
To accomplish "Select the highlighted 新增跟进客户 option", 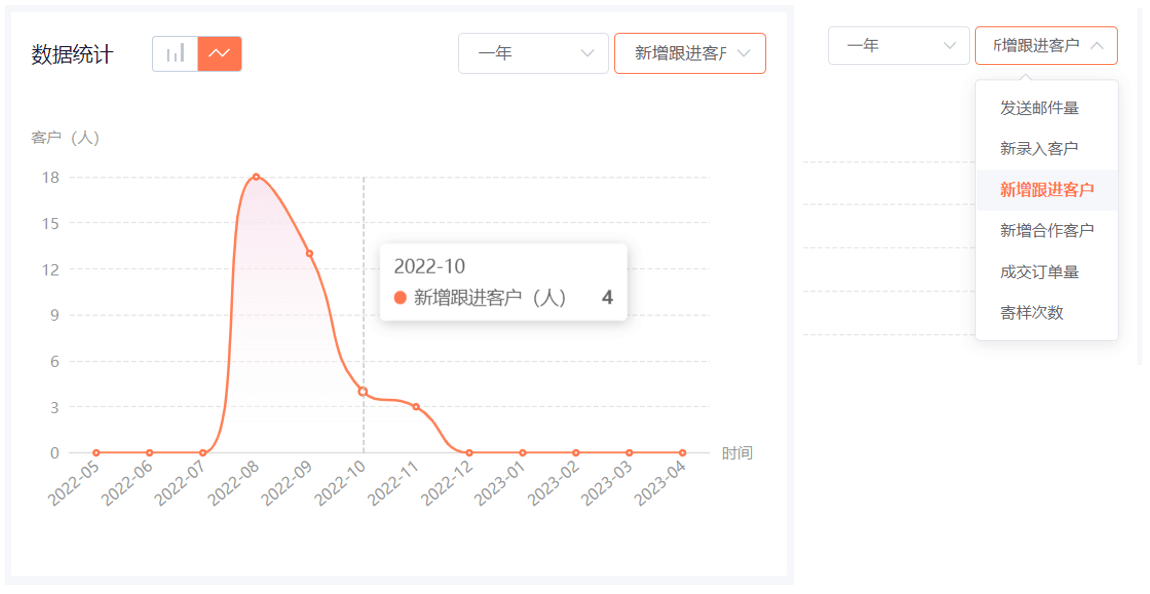I will (x=1046, y=190).
